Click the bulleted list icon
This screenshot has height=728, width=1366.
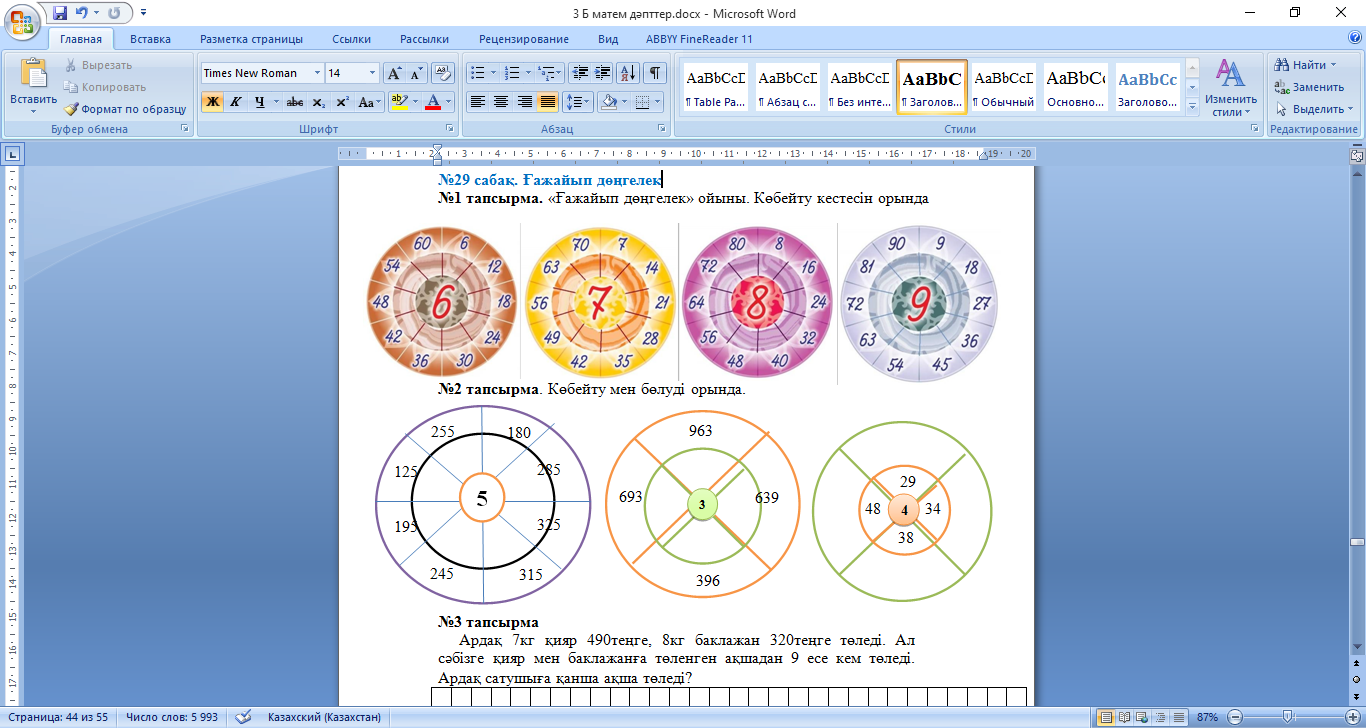pyautogui.click(x=478, y=73)
